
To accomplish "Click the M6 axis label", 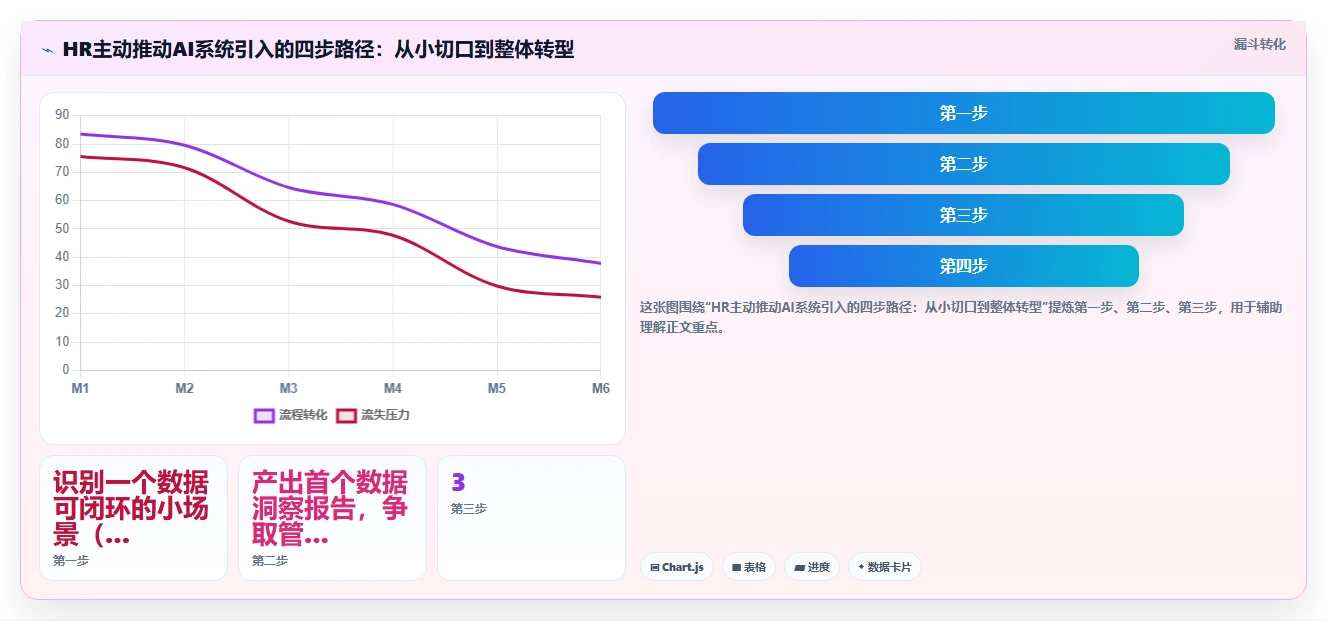I will point(600,388).
